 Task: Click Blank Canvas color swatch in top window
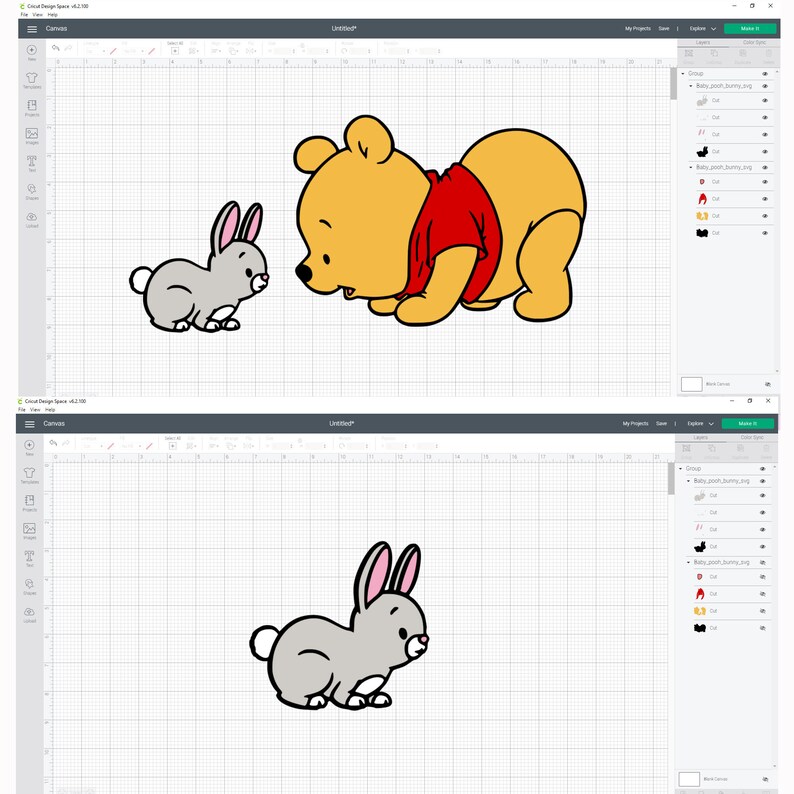click(x=691, y=384)
